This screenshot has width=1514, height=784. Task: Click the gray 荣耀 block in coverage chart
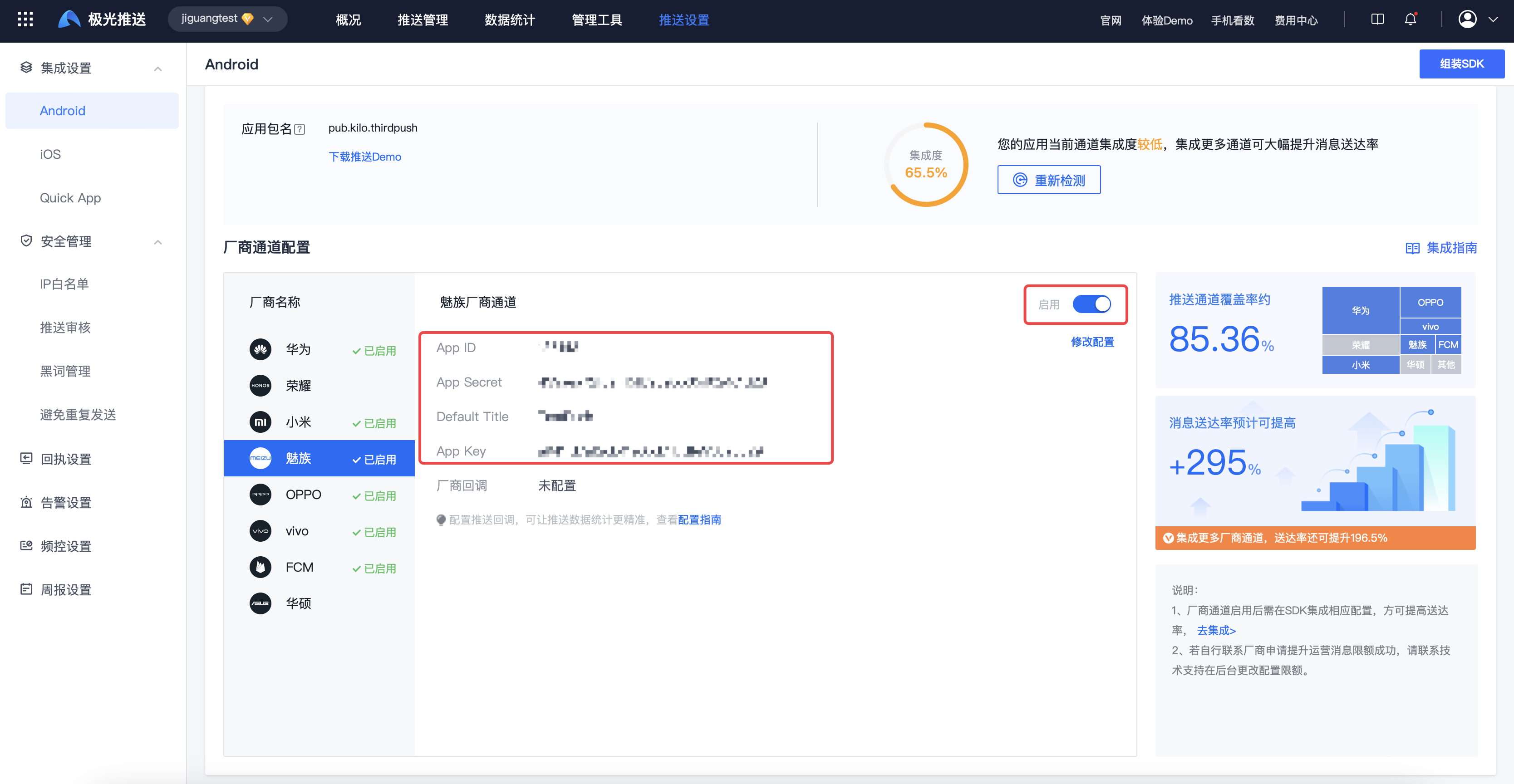tap(1360, 345)
